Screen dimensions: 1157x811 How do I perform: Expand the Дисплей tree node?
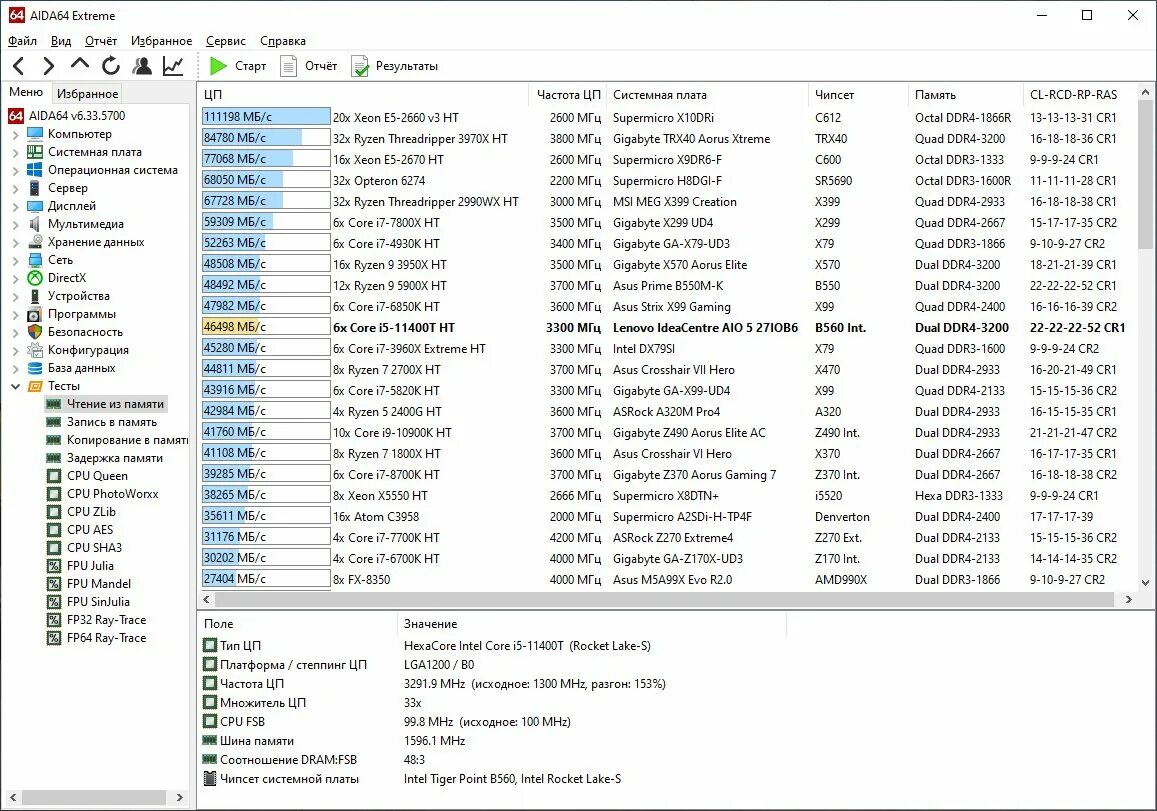point(15,207)
